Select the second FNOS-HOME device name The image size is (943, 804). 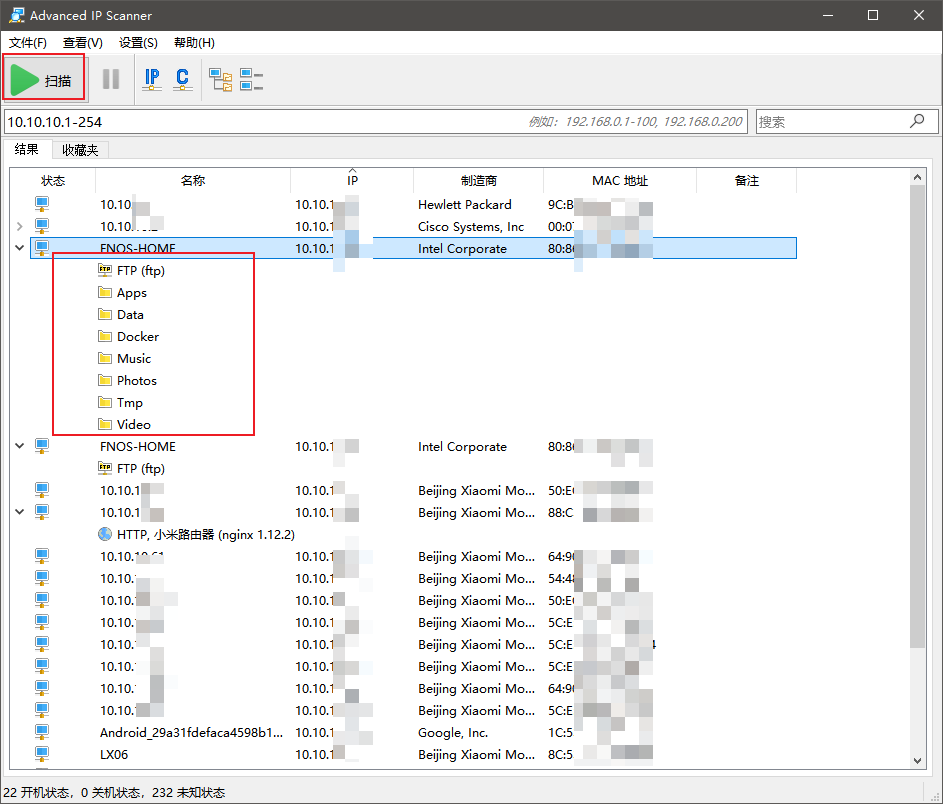(138, 447)
